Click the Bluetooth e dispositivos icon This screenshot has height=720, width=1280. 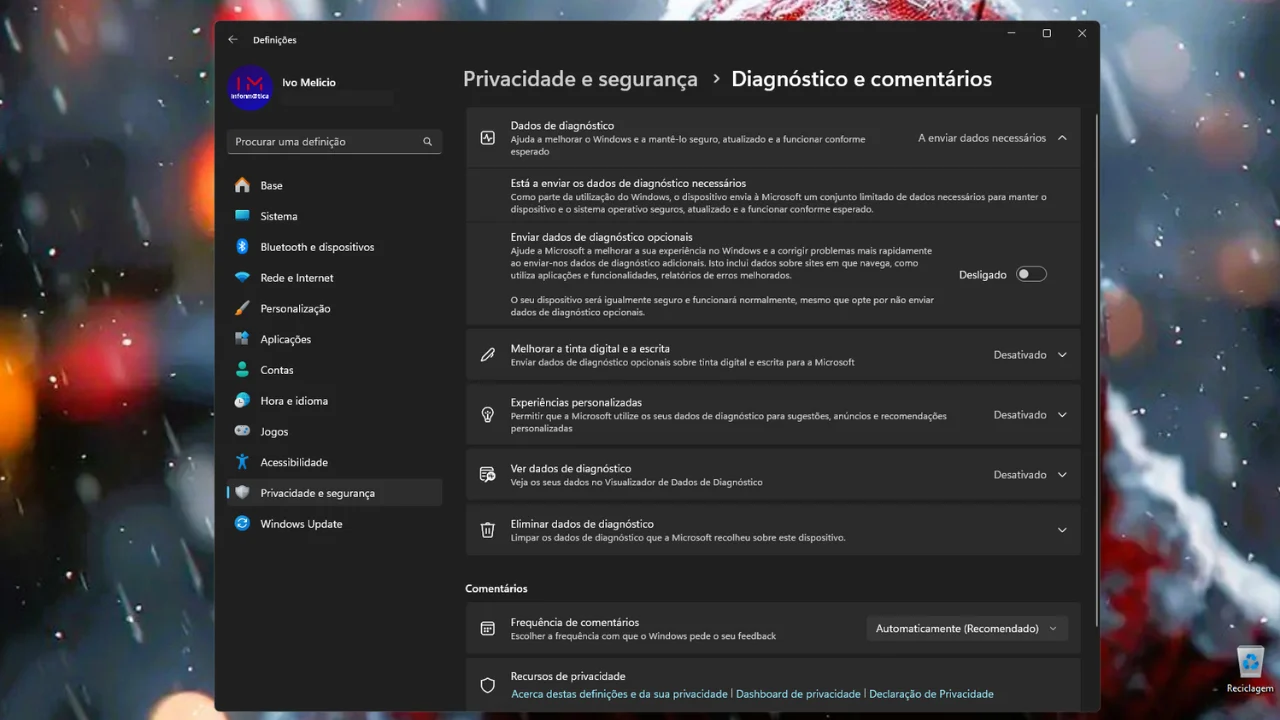click(242, 247)
